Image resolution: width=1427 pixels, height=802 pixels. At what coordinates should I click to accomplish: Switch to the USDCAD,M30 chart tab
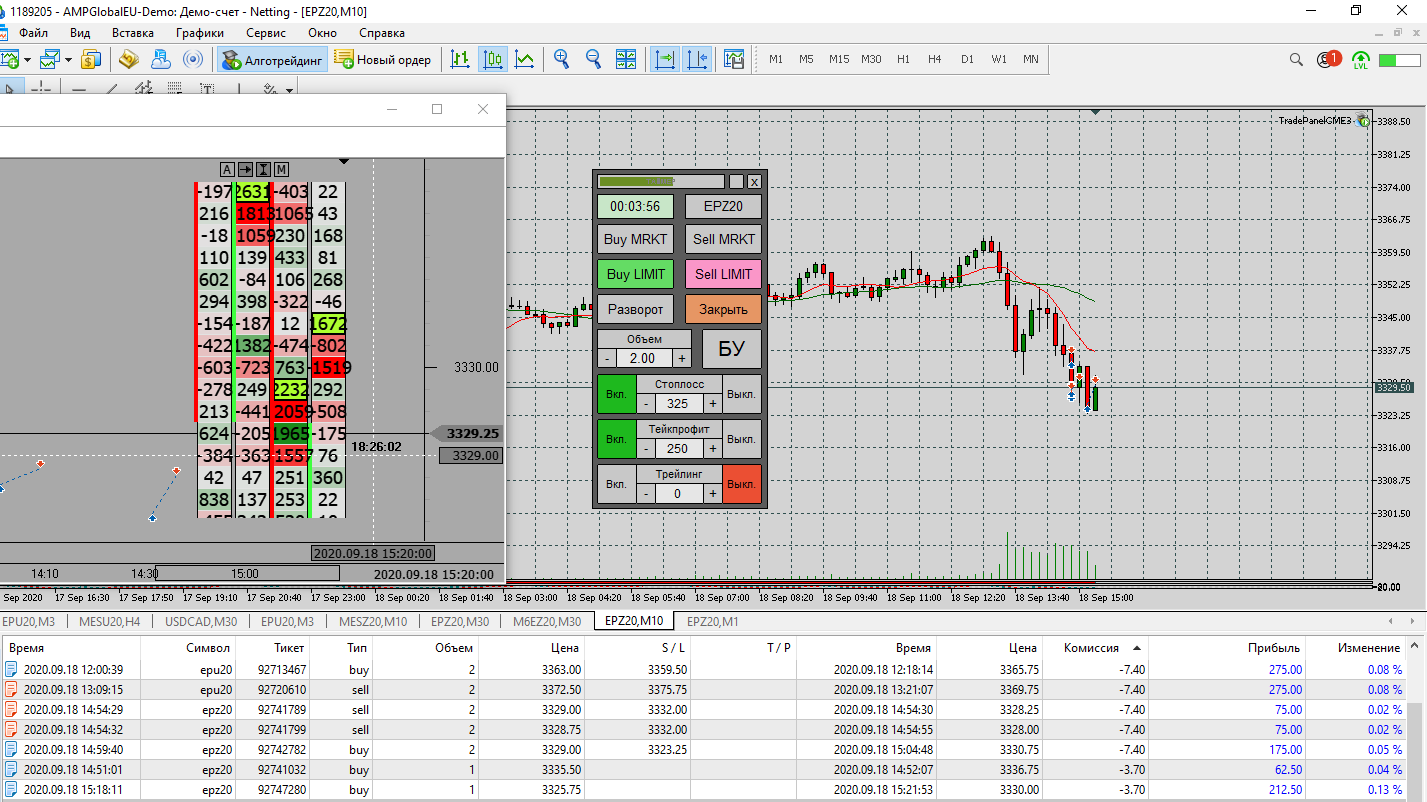click(200, 621)
